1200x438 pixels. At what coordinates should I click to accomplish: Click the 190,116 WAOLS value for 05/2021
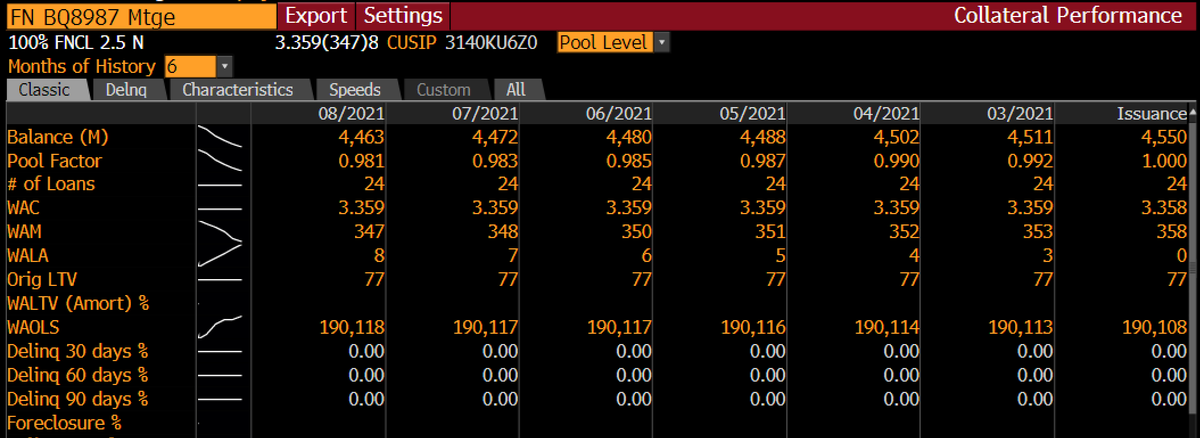pos(753,327)
